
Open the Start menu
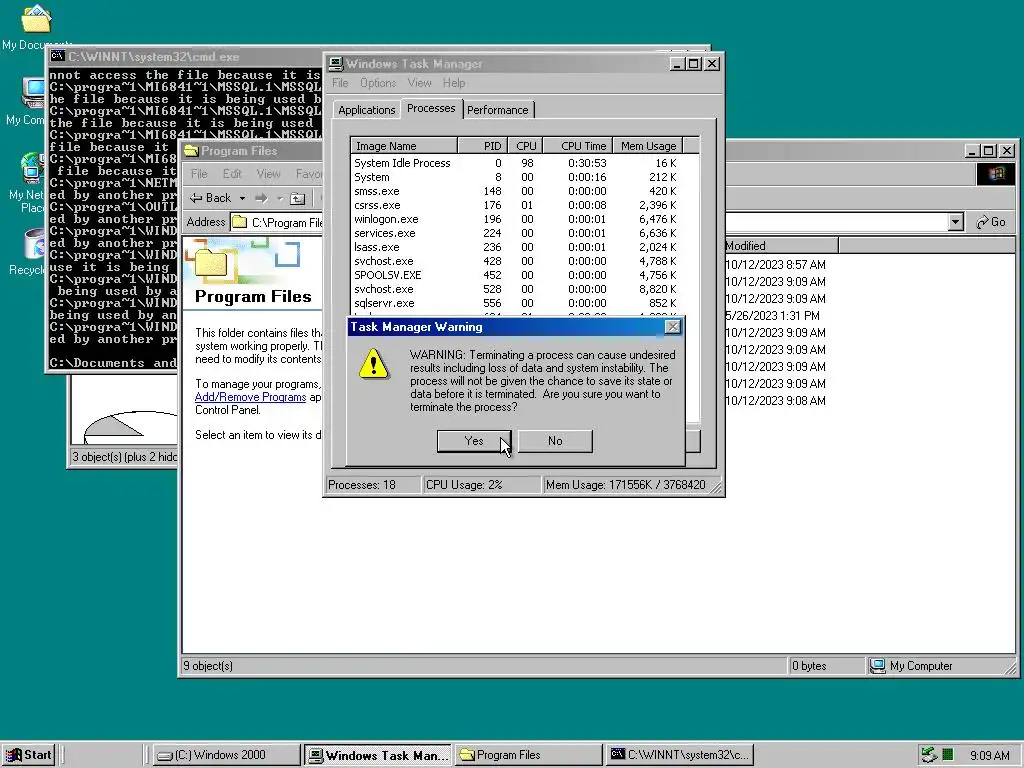[x=29, y=755]
